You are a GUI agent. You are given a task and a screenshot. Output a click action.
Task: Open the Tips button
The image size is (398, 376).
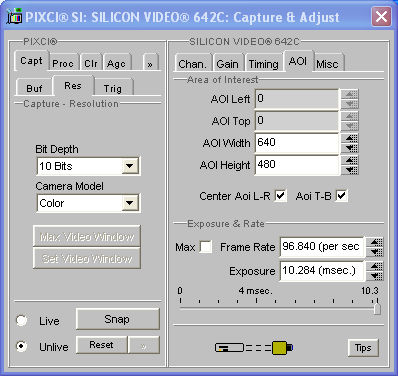[363, 348]
